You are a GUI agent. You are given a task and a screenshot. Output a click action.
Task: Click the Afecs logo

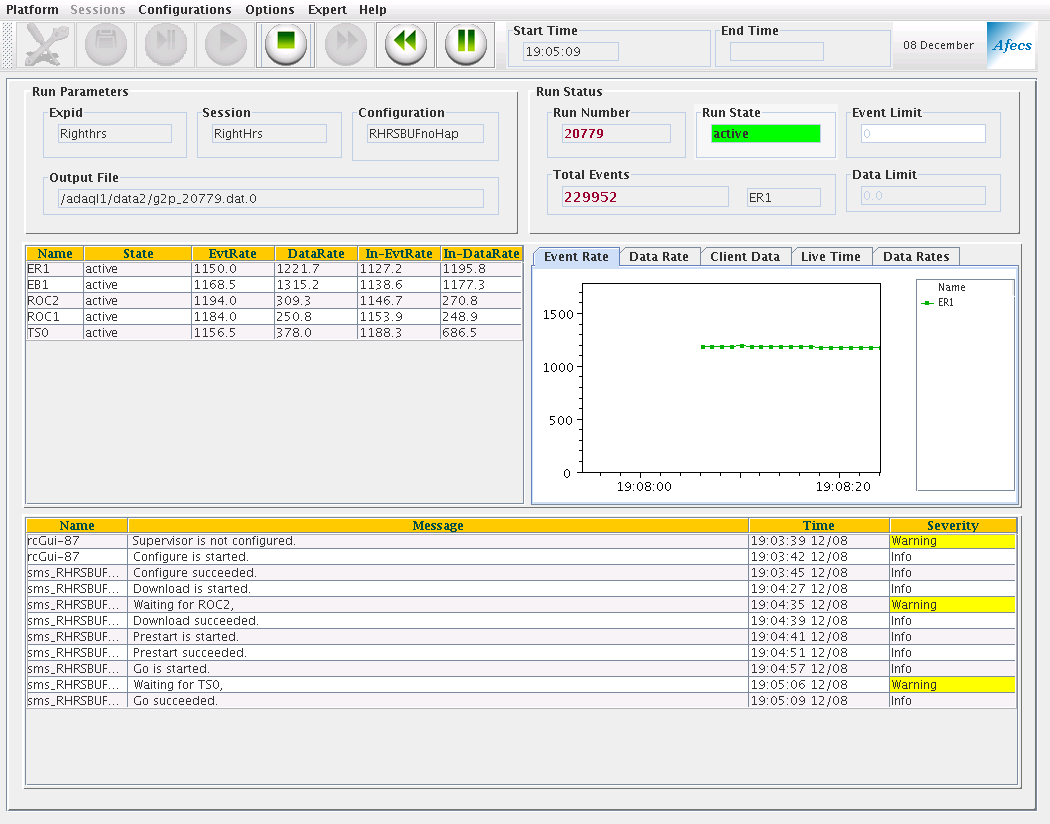(x=1011, y=45)
